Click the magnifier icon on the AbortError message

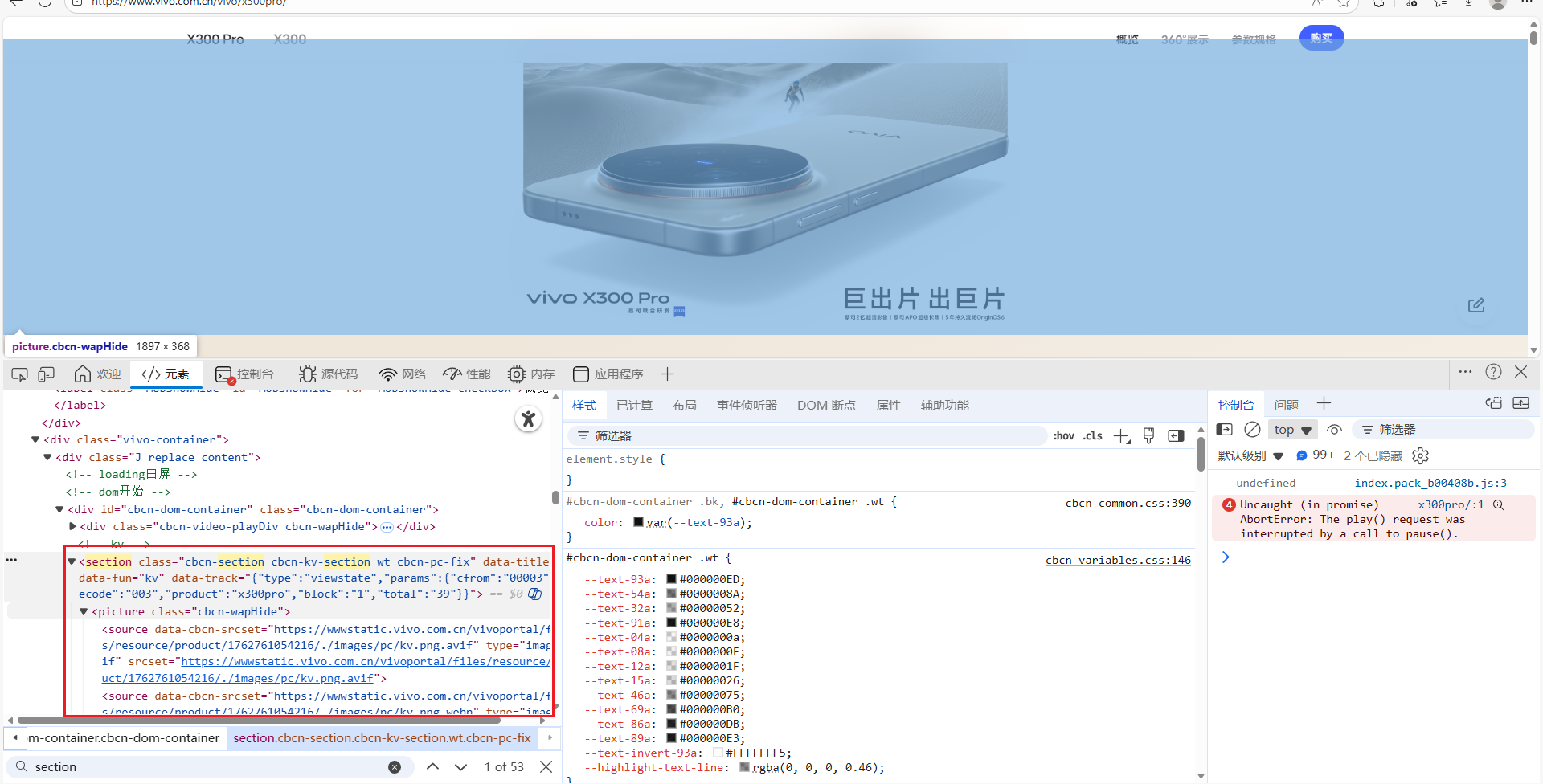point(1499,505)
